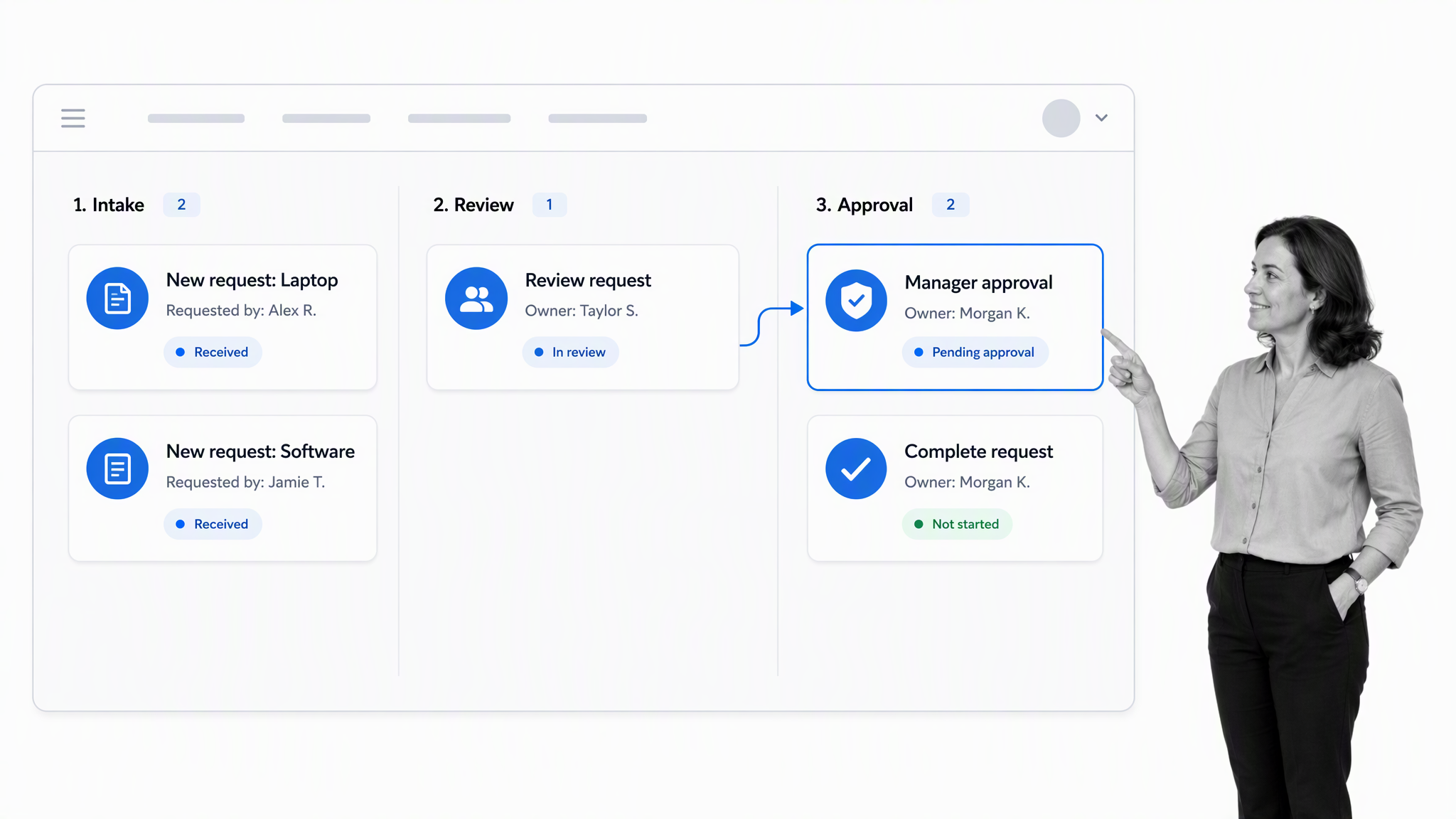Viewport: 1456px width, 819px height.
Task: Click the Intake count badge
Action: pos(181,205)
